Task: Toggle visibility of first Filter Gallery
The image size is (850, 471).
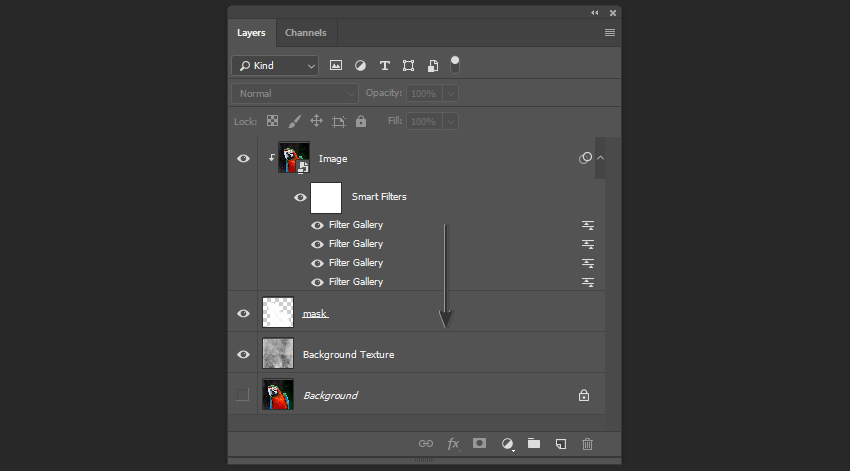Action: coord(317,225)
